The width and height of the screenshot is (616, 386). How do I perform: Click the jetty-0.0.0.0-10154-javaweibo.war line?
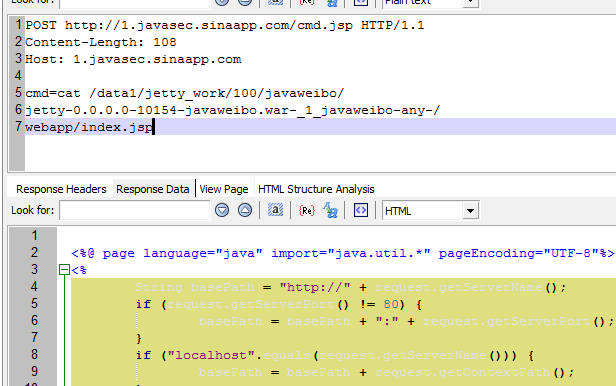(233, 110)
